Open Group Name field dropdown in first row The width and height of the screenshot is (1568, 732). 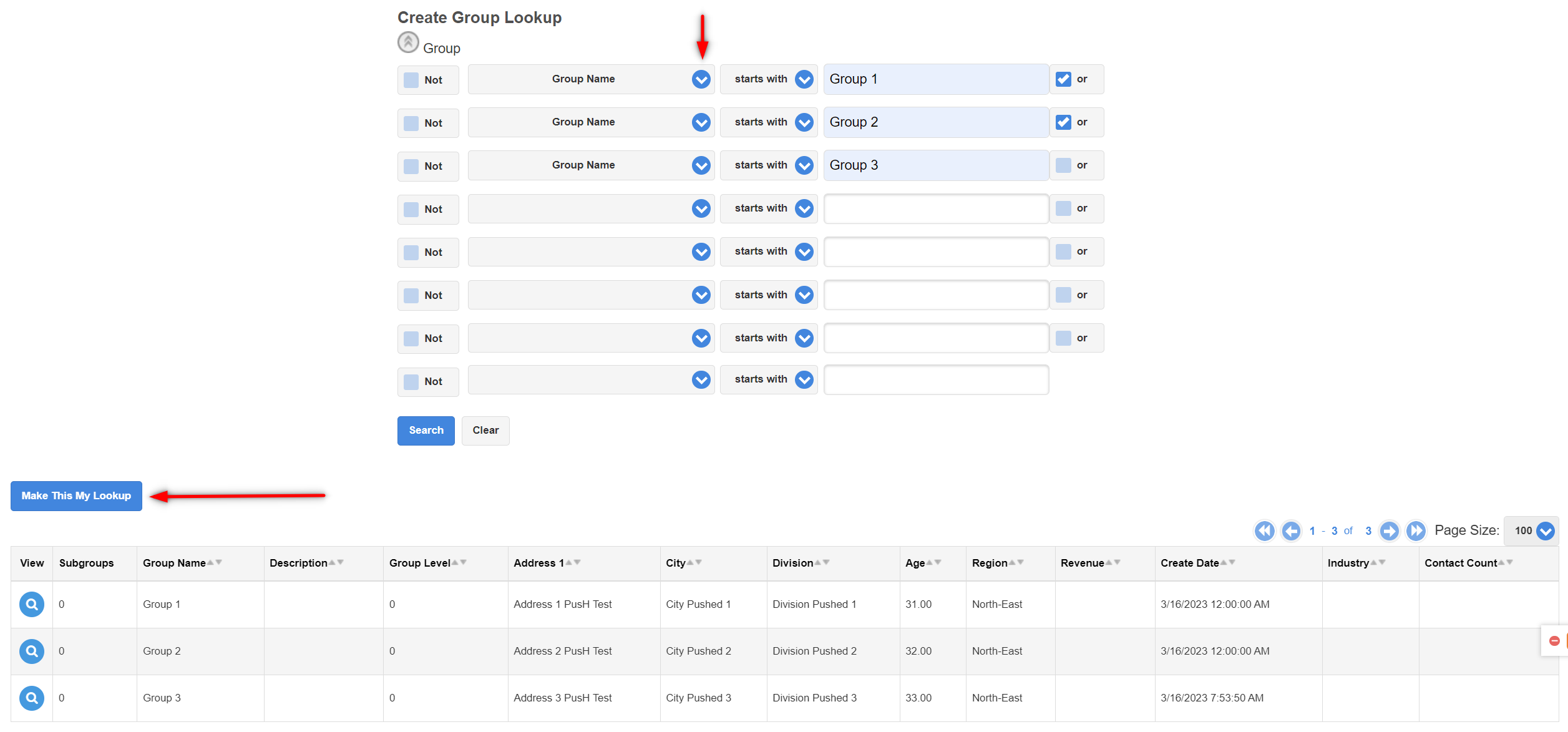(701, 79)
